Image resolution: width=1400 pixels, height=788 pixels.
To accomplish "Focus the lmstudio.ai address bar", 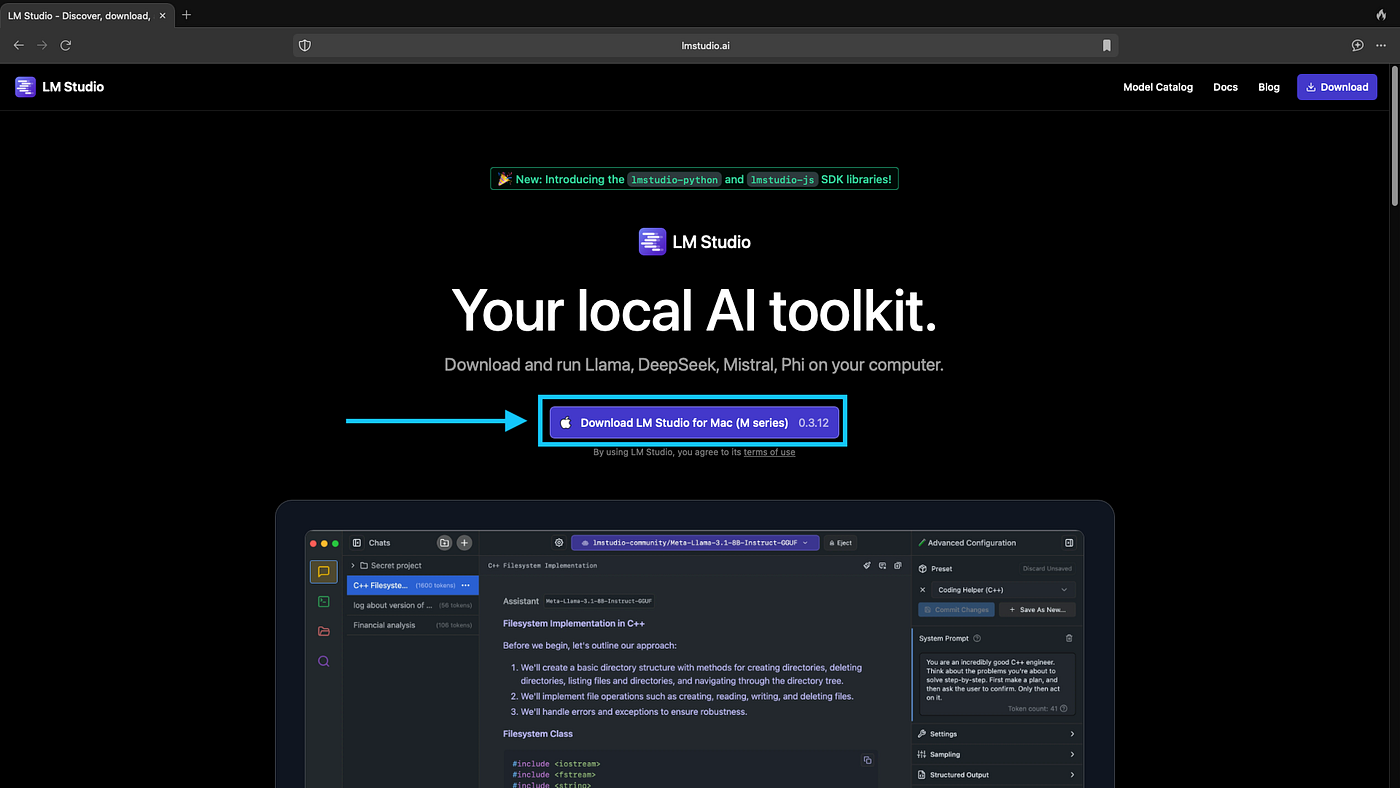I will [705, 45].
